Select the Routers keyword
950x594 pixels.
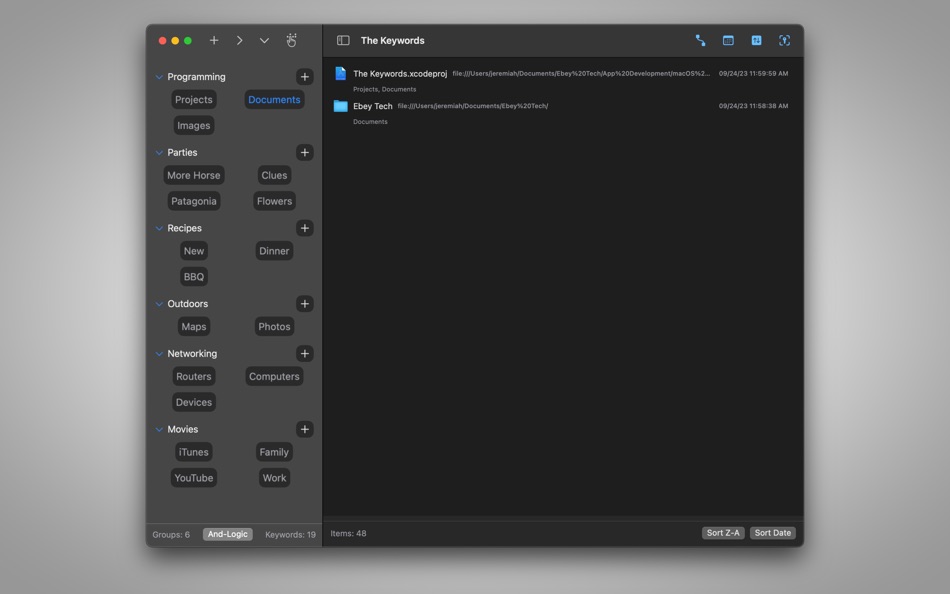click(x=194, y=376)
